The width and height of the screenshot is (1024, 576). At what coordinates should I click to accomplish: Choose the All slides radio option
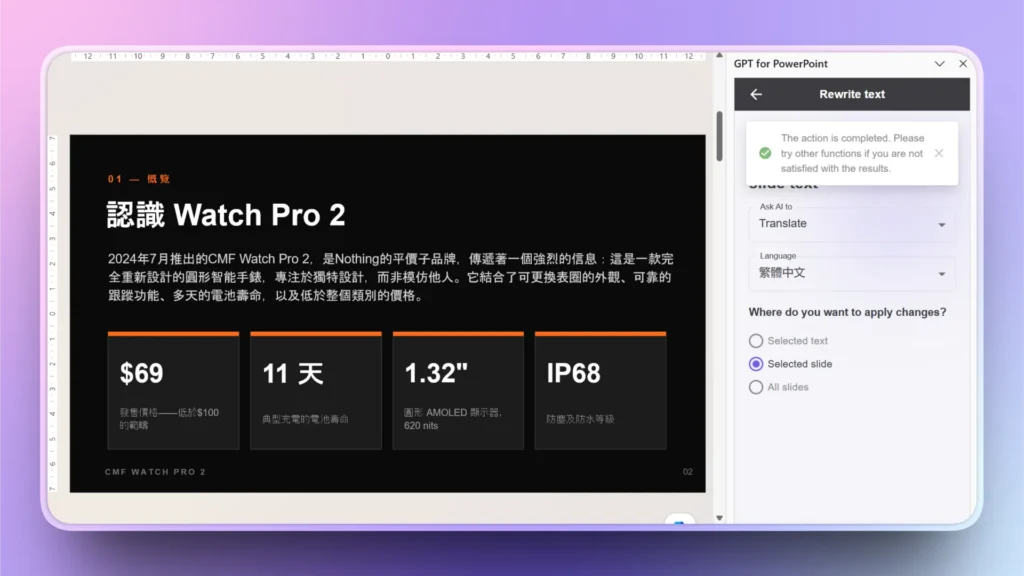pos(756,387)
